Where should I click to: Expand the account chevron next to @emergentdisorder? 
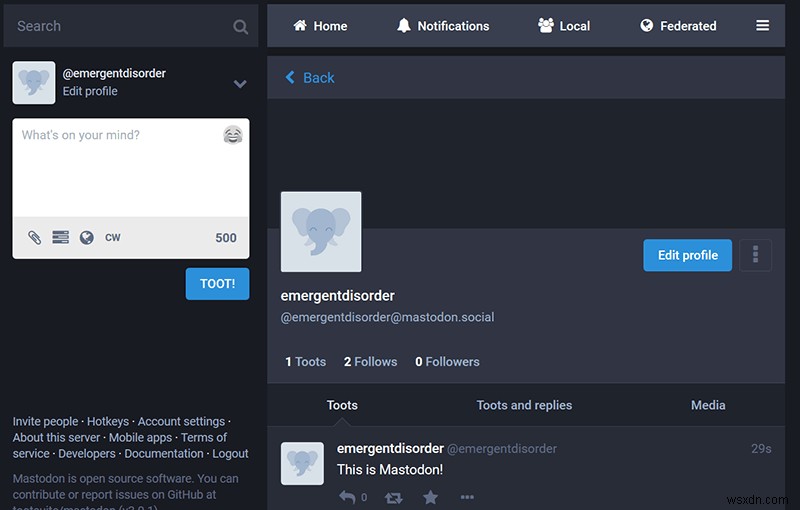pos(240,84)
